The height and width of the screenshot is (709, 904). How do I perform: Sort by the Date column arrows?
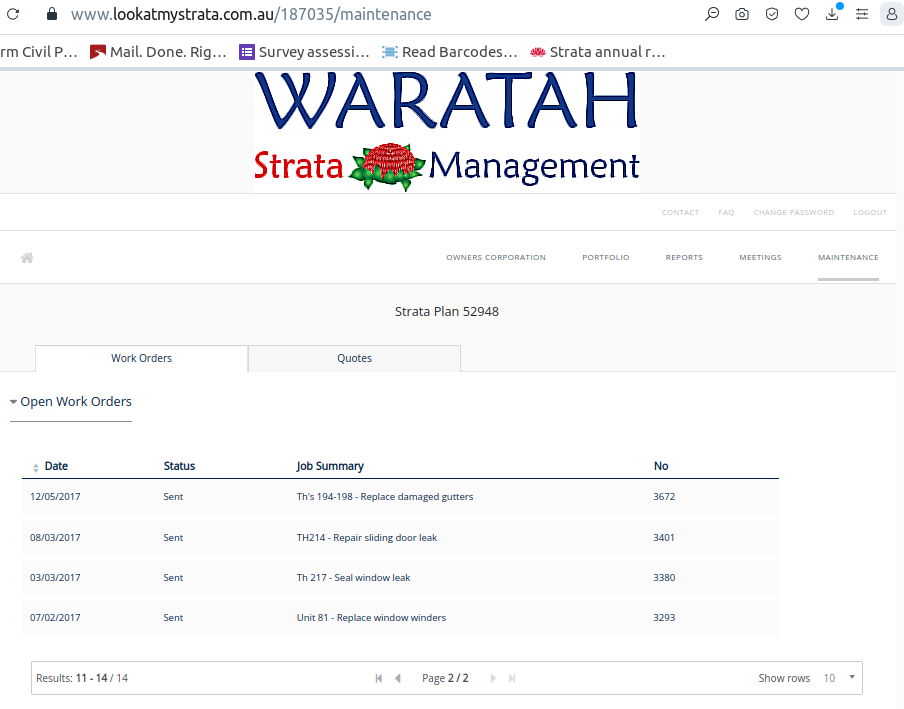(x=36, y=467)
